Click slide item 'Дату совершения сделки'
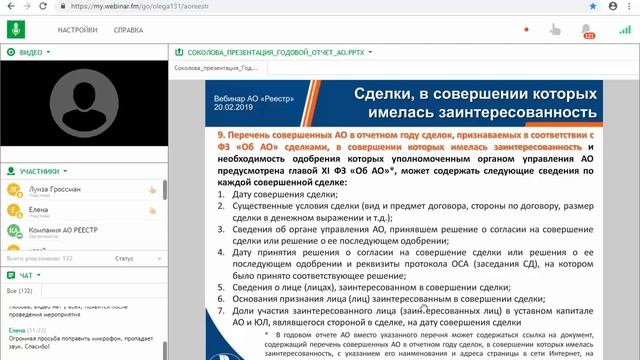 [285, 194]
